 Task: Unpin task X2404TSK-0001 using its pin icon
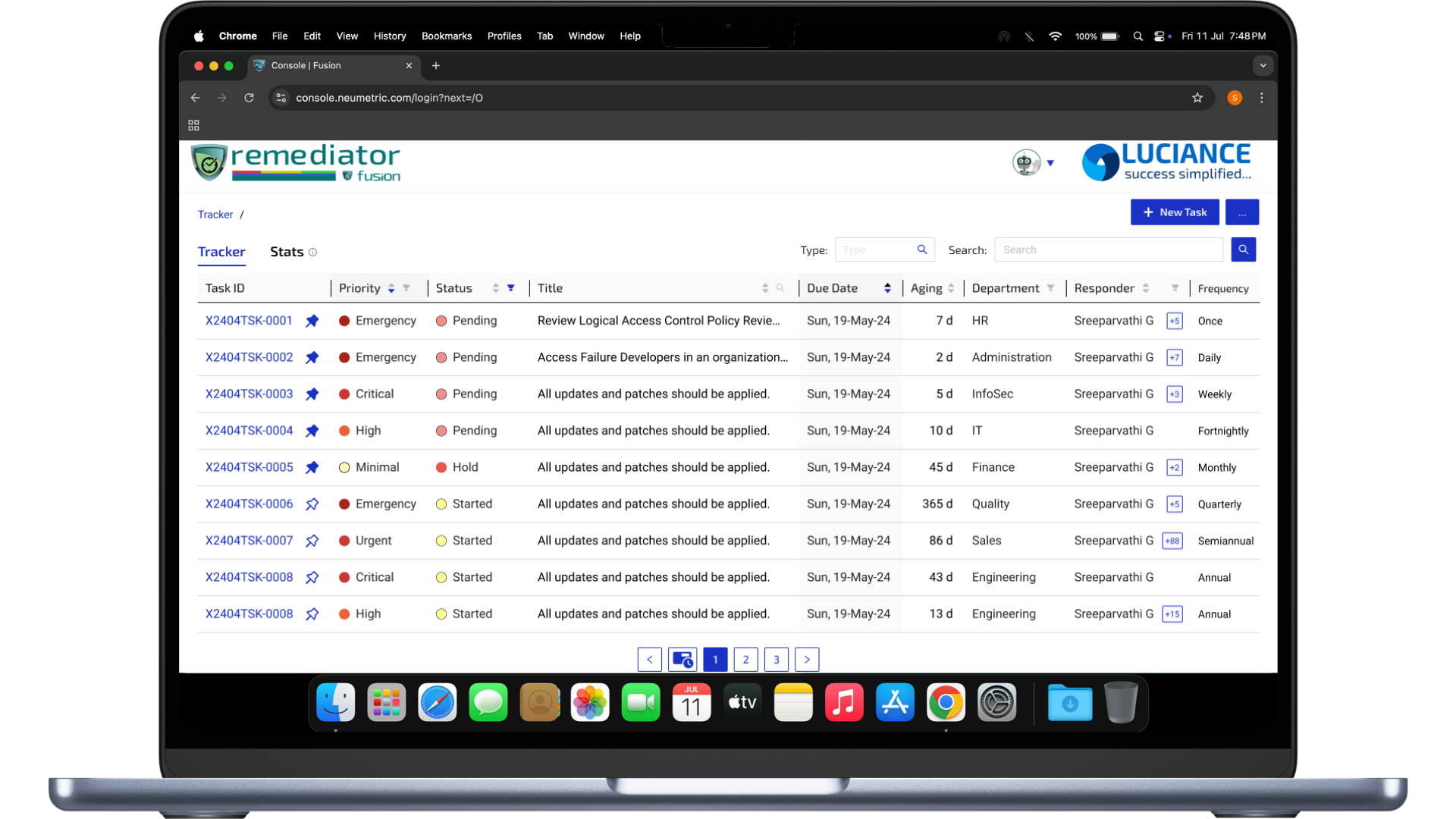pos(312,321)
